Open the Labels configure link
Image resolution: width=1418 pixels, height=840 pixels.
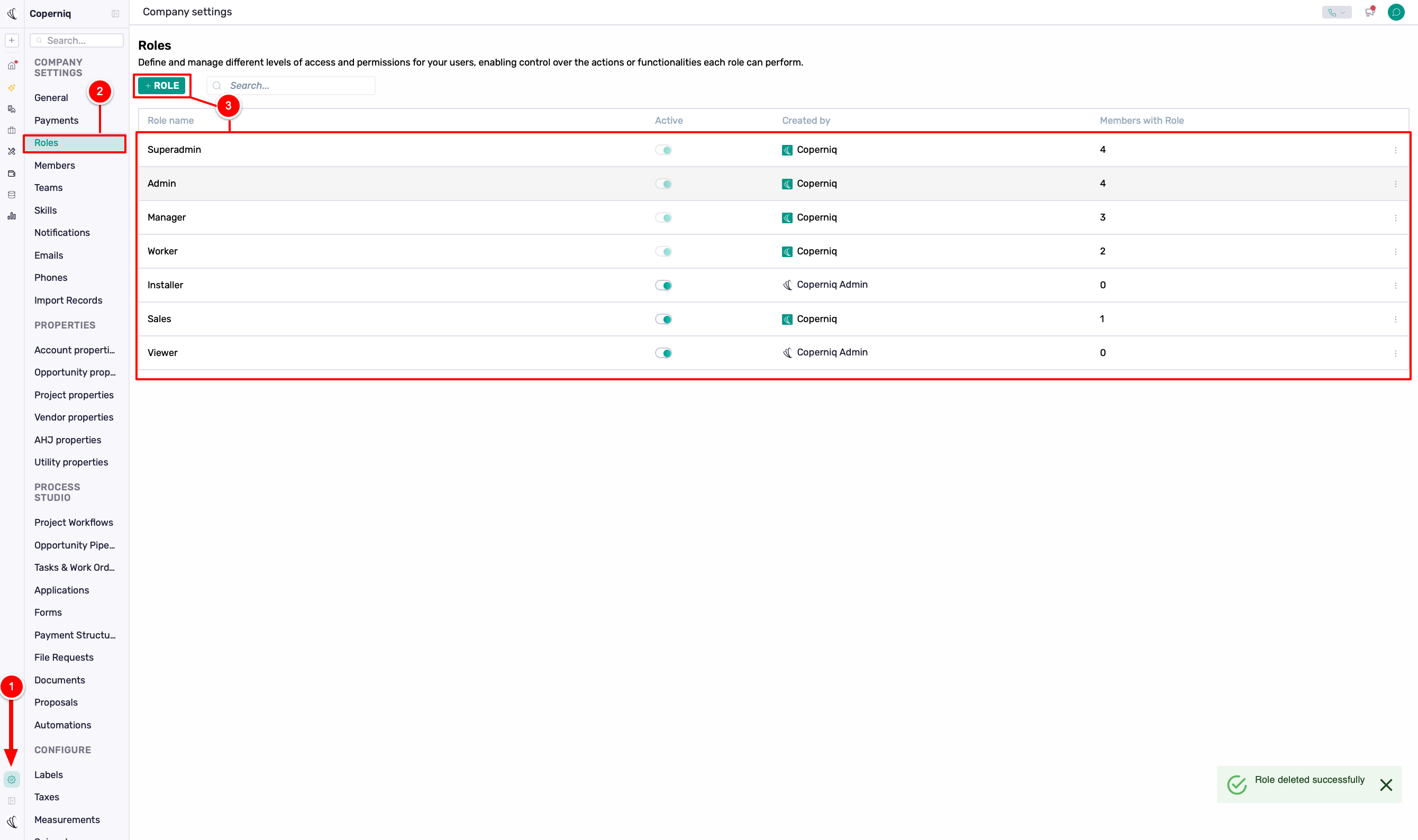click(x=49, y=775)
